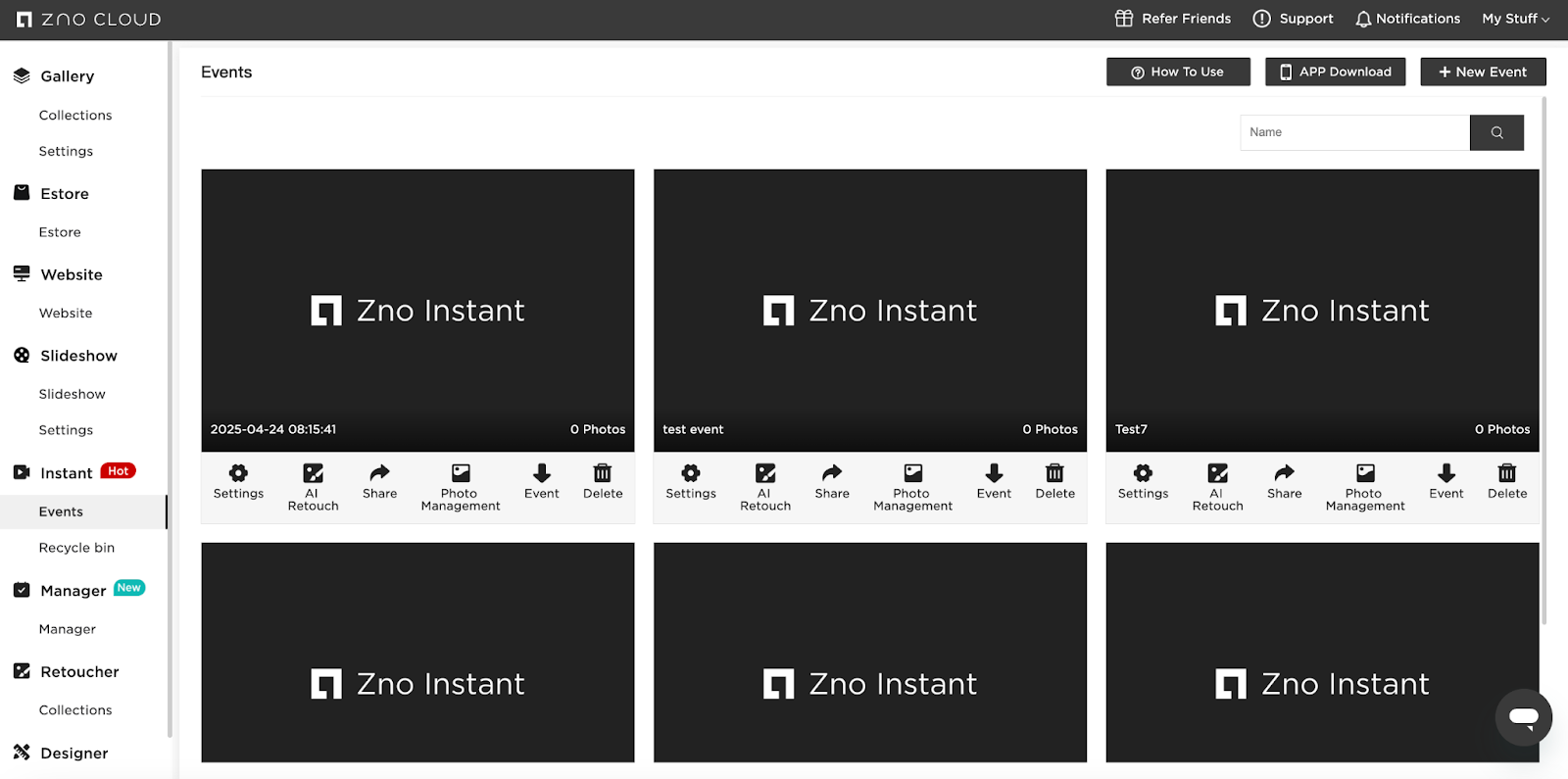Click the New Event button

pyautogui.click(x=1483, y=72)
